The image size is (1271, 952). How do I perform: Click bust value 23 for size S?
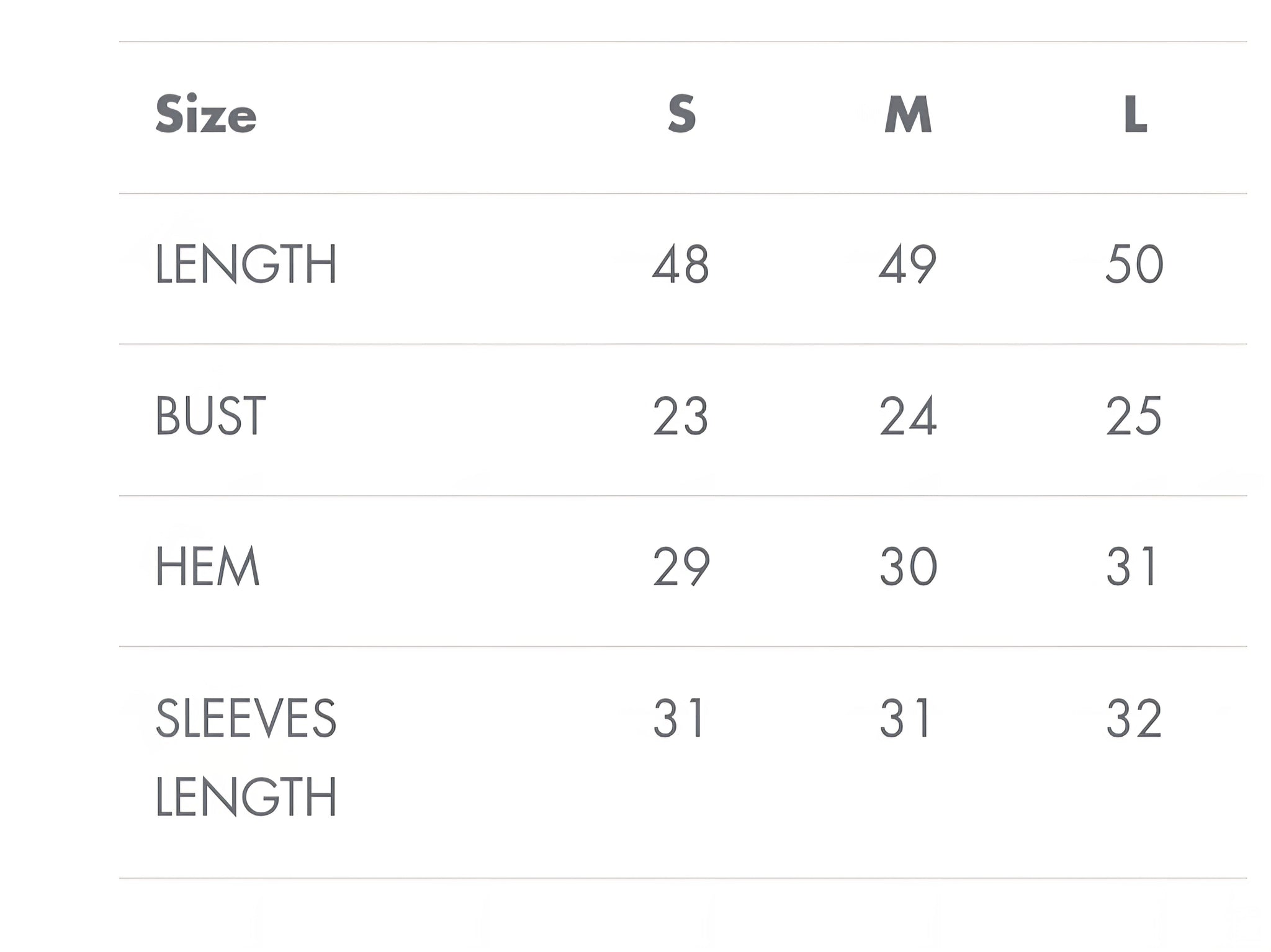680,416
